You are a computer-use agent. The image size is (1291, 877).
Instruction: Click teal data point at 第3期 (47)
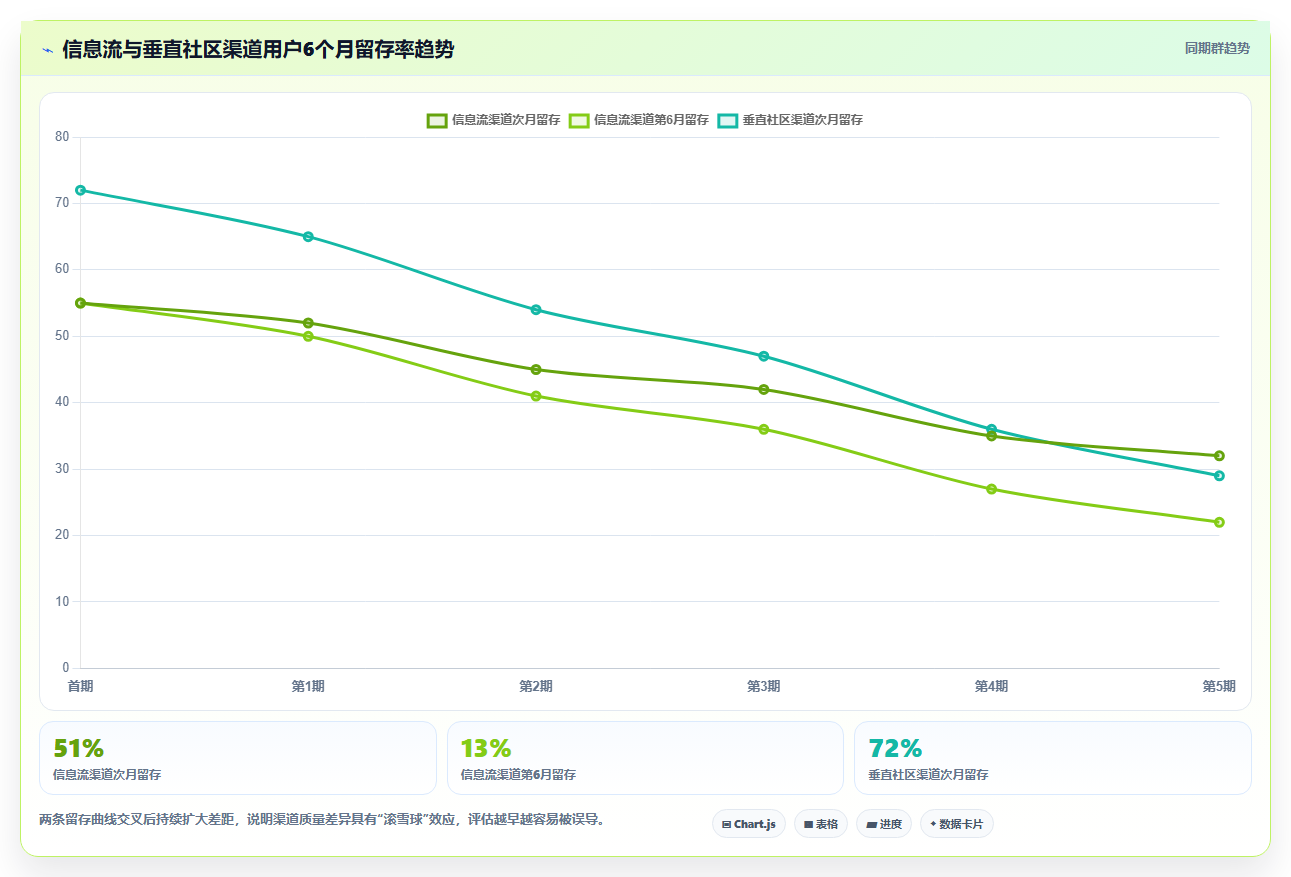(764, 356)
